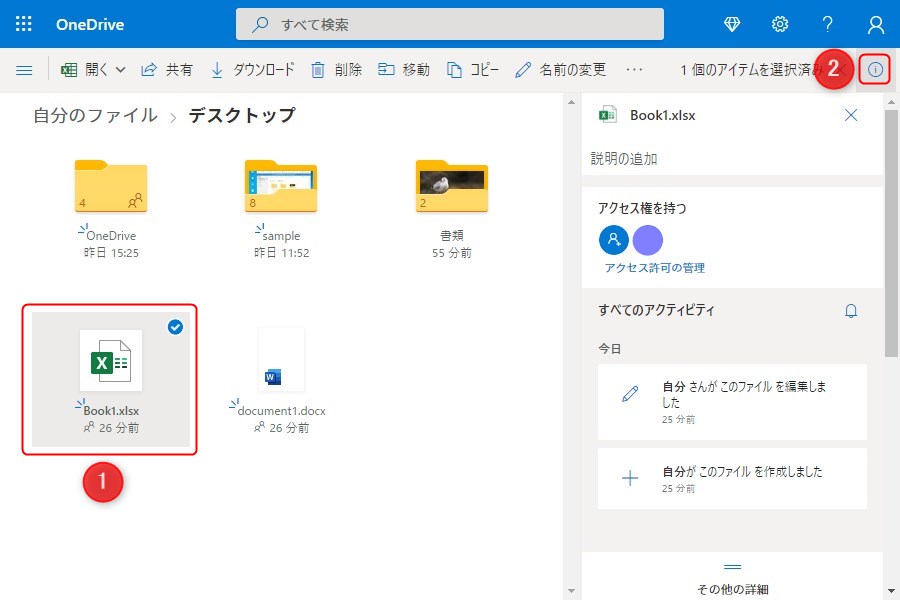Image resolution: width=900 pixels, height=600 pixels.
Task: Click 共有 in the command bar
Action: [167, 70]
